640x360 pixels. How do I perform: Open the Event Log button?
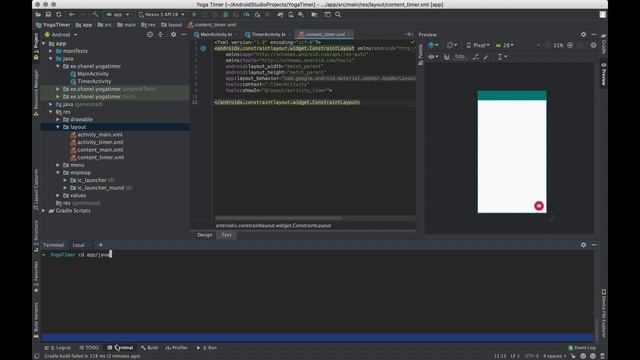point(582,348)
